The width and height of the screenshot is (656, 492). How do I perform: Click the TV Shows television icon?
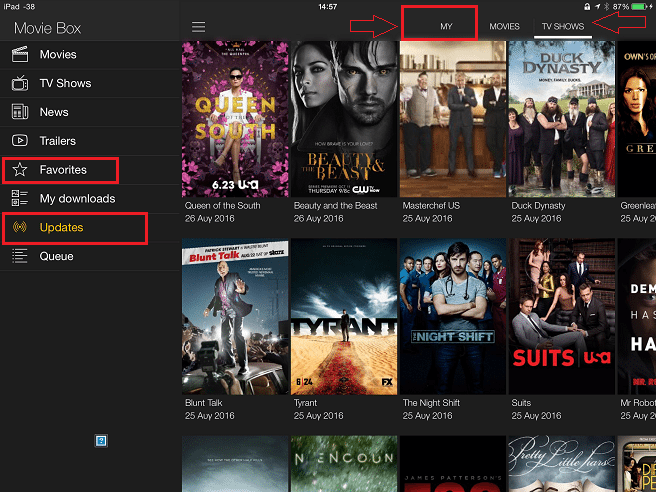(20, 83)
